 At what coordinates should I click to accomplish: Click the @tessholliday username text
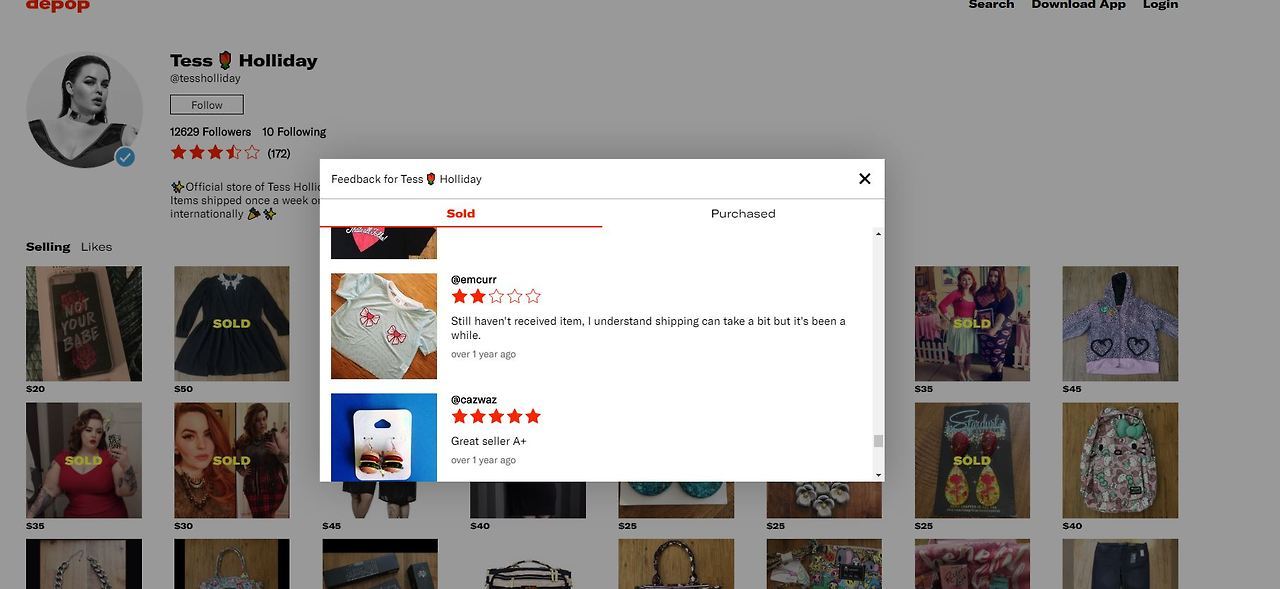[205, 78]
